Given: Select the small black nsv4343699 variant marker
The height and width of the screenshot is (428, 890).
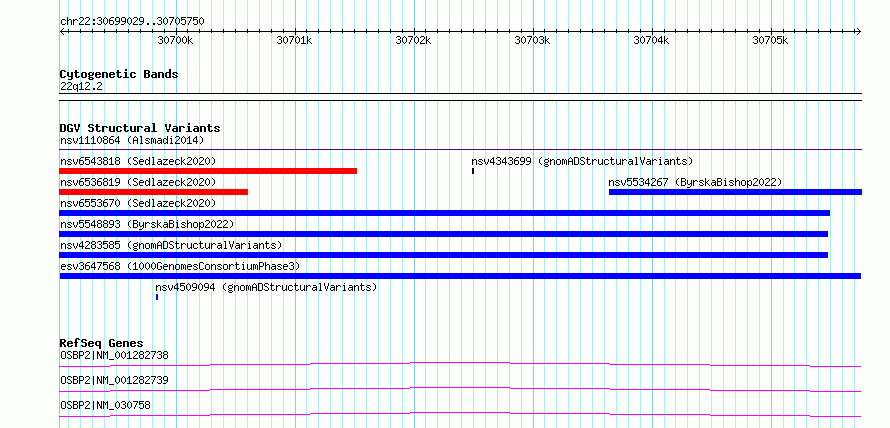Looking at the screenshot, I should (x=473, y=171).
